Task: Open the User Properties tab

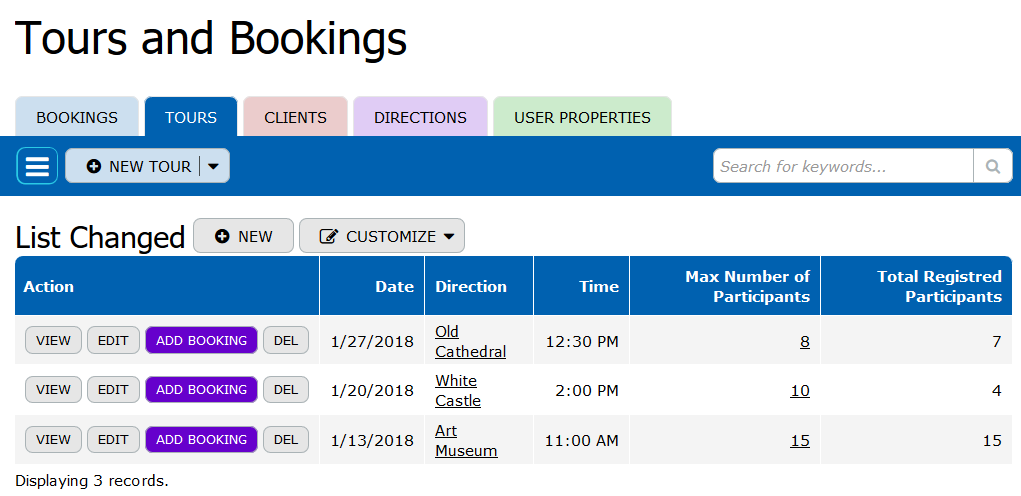Action: (x=582, y=117)
